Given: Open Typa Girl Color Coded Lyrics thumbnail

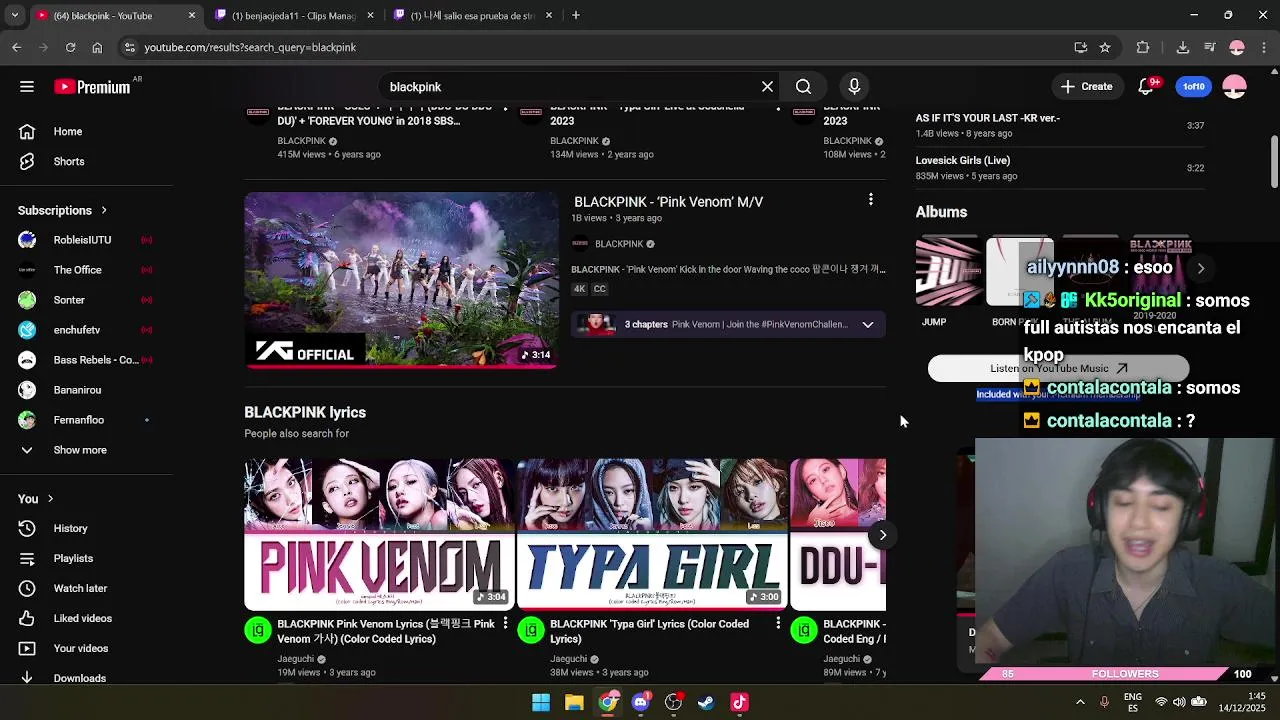Looking at the screenshot, I should tap(652, 534).
